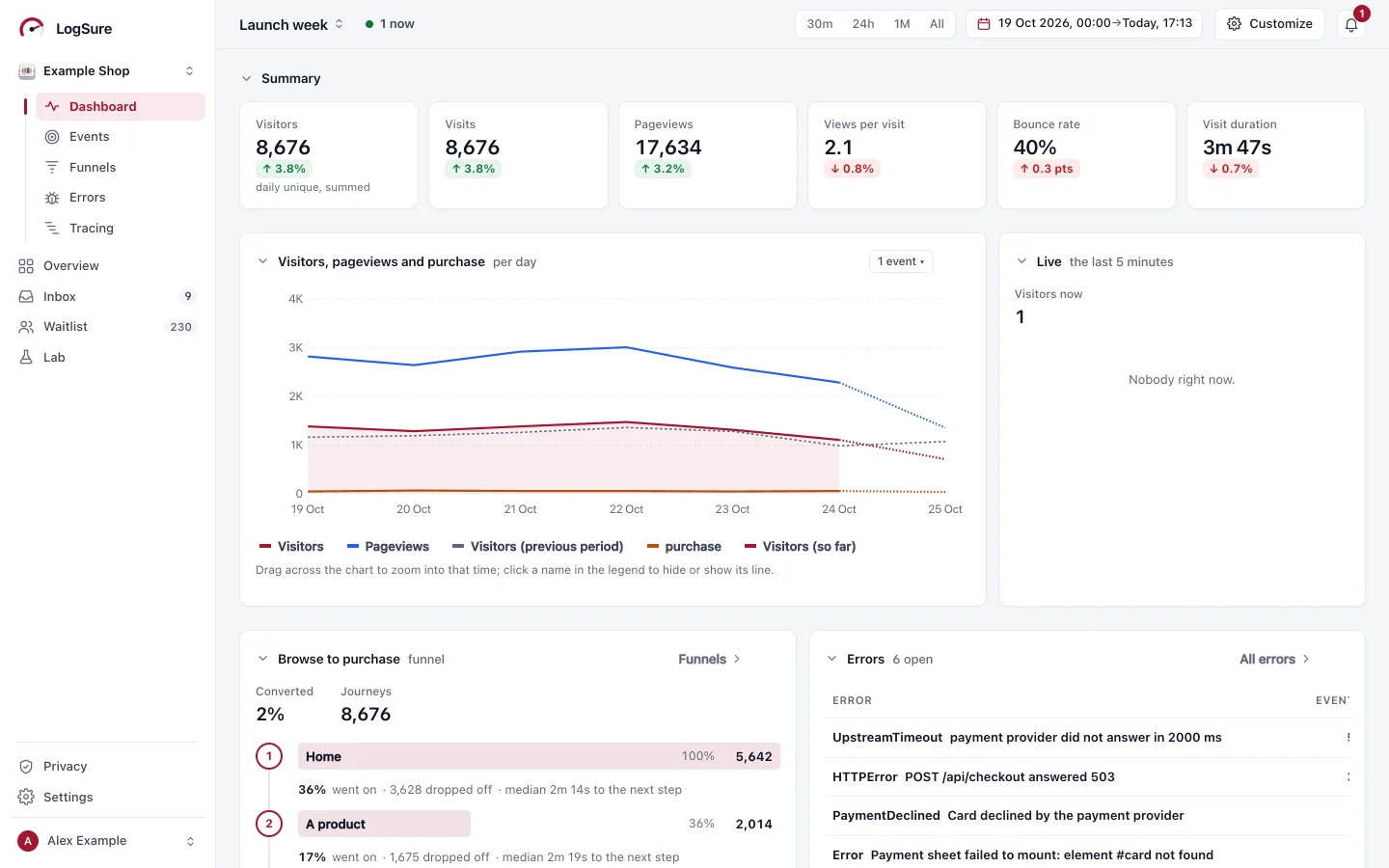Image resolution: width=1389 pixels, height=868 pixels.
Task: Open notifications bell icon
Action: [1351, 25]
